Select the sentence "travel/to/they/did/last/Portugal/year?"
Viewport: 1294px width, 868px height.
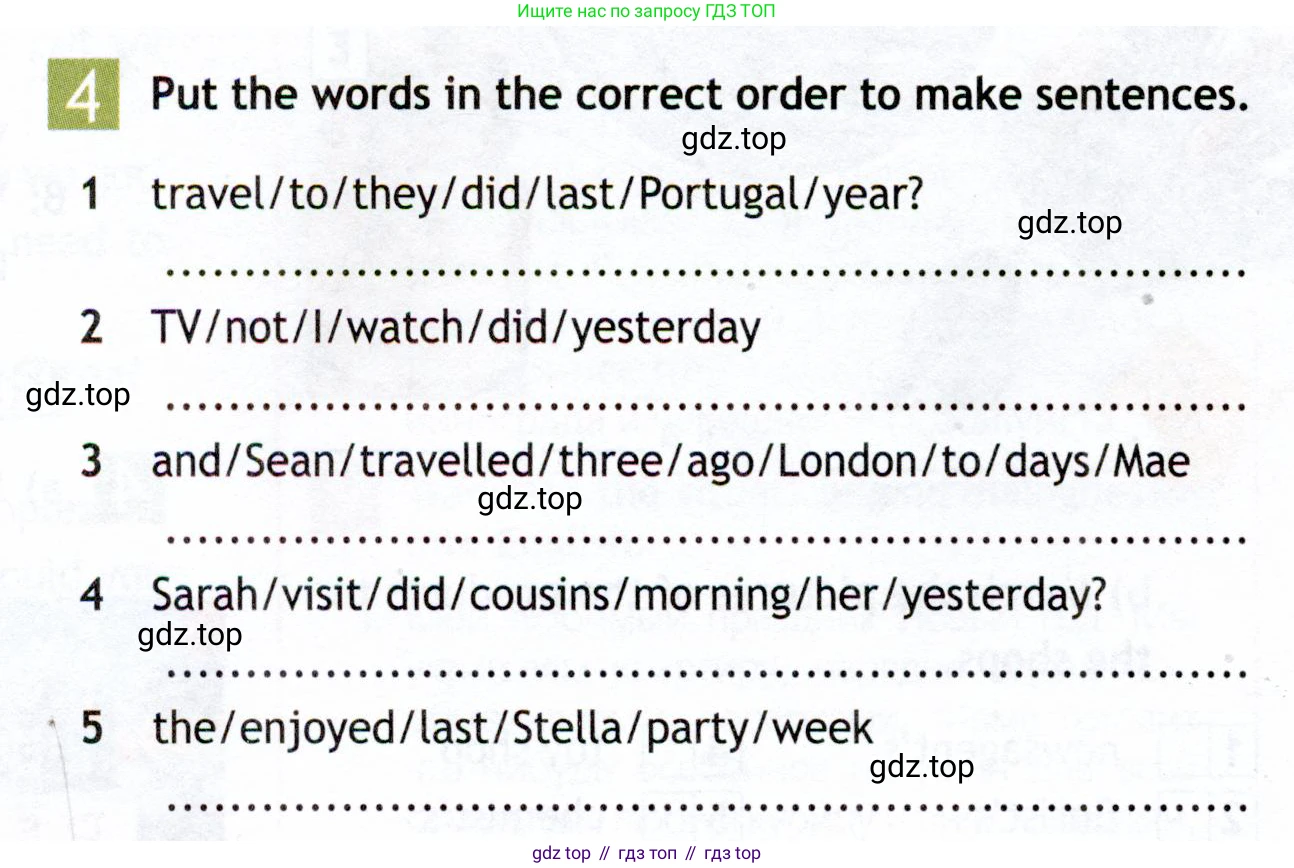(536, 195)
